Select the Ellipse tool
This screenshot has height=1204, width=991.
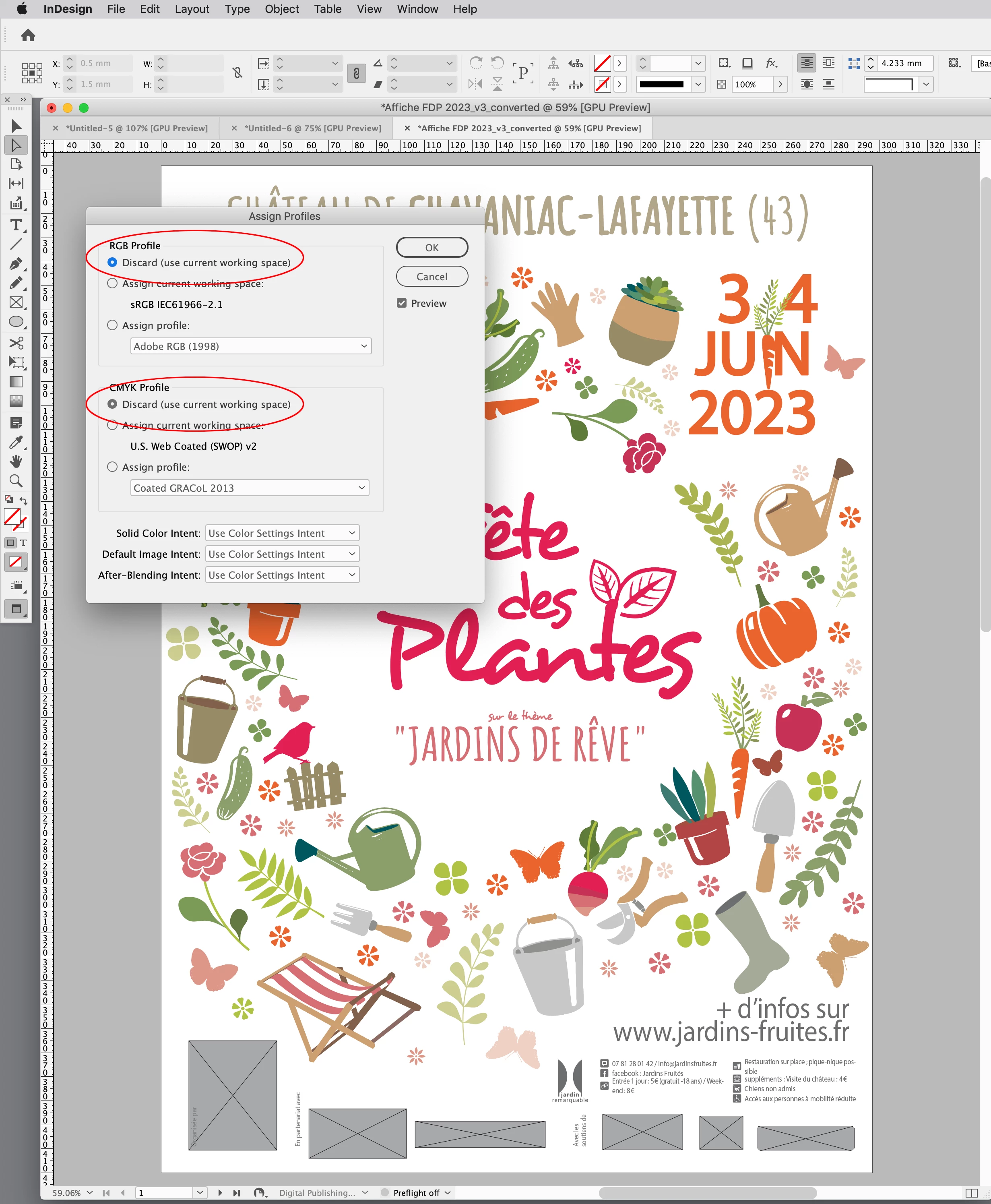[x=16, y=322]
